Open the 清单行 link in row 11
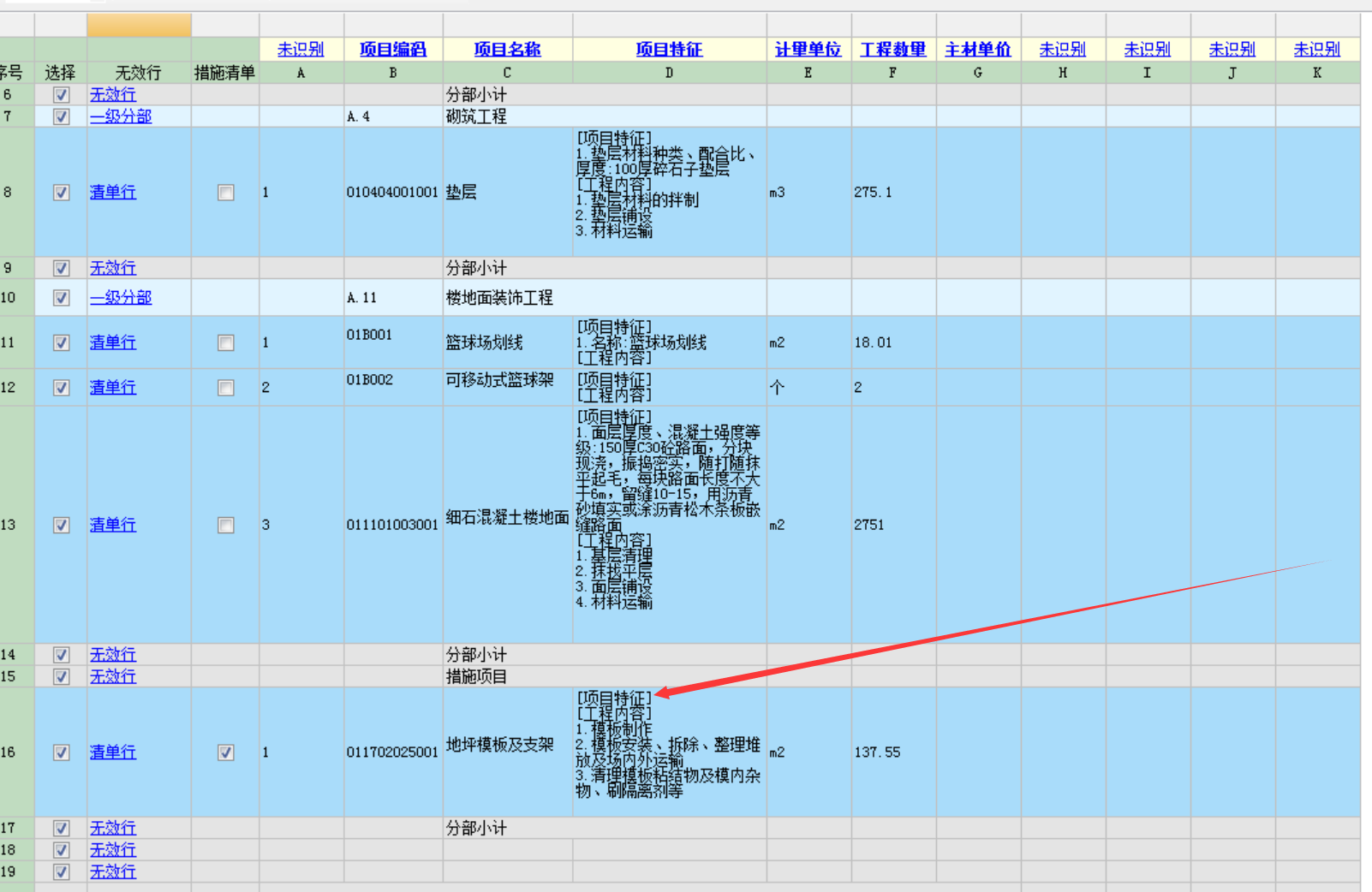 pos(113,342)
